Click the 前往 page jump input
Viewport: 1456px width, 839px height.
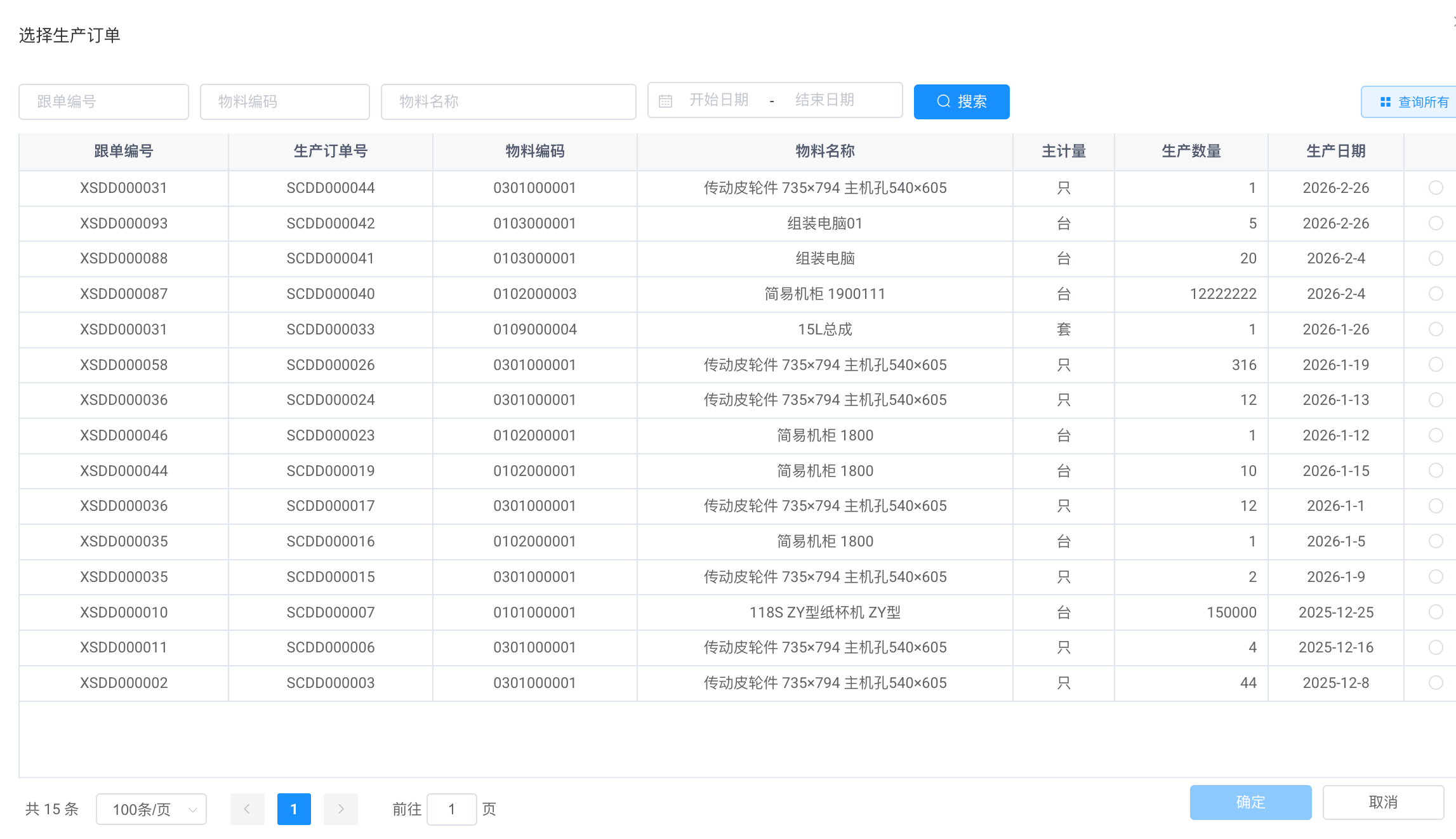[x=451, y=809]
